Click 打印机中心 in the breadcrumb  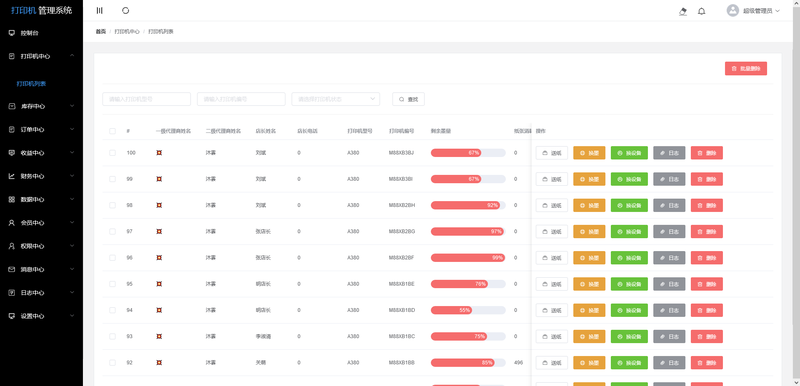(x=127, y=32)
